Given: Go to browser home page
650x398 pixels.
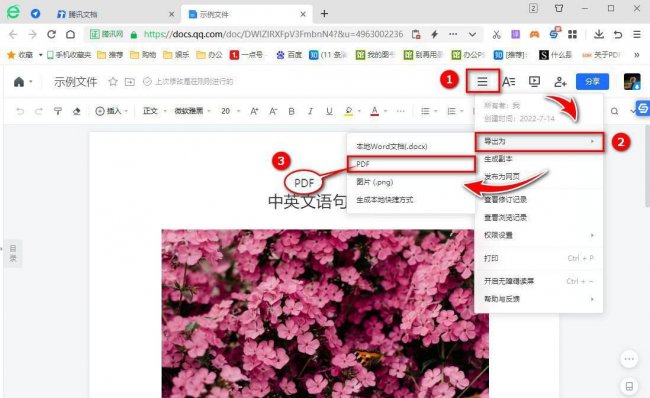Looking at the screenshot, I should (x=70, y=34).
